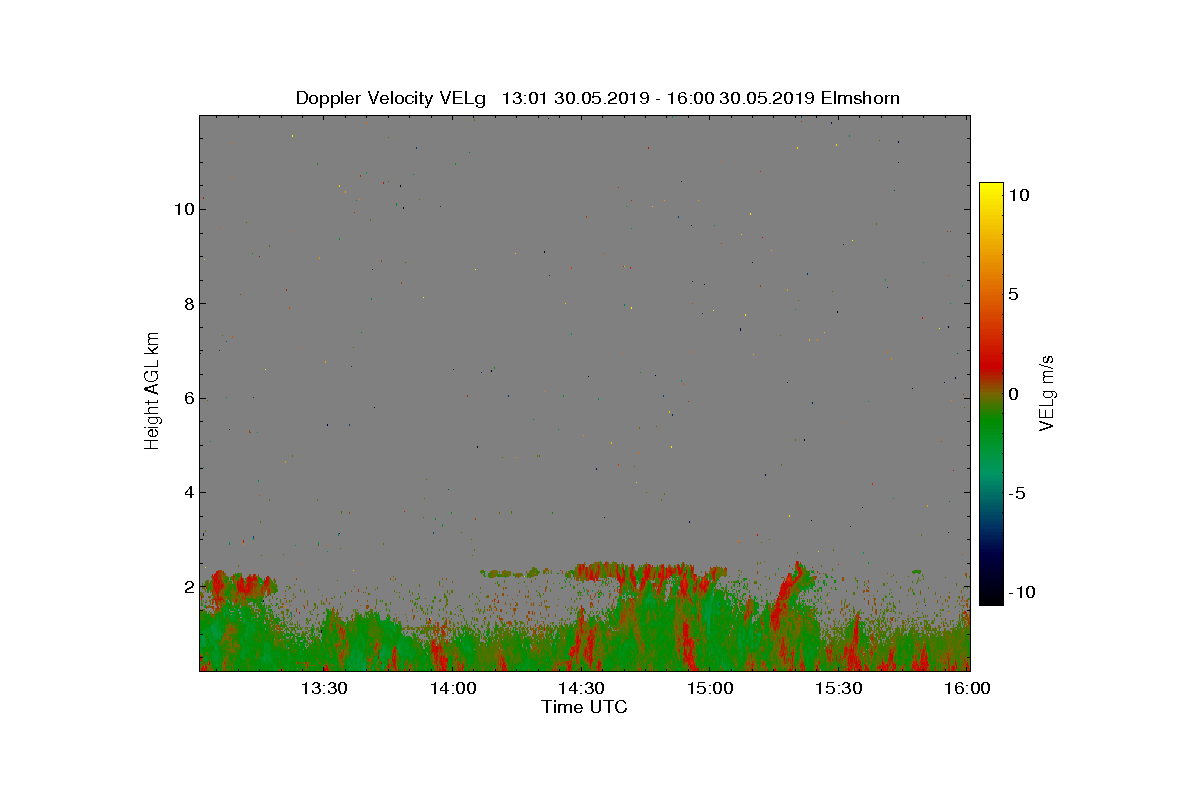The height and width of the screenshot is (800, 1200).
Task: Click the 2 km height tick label
Action: click(x=188, y=587)
